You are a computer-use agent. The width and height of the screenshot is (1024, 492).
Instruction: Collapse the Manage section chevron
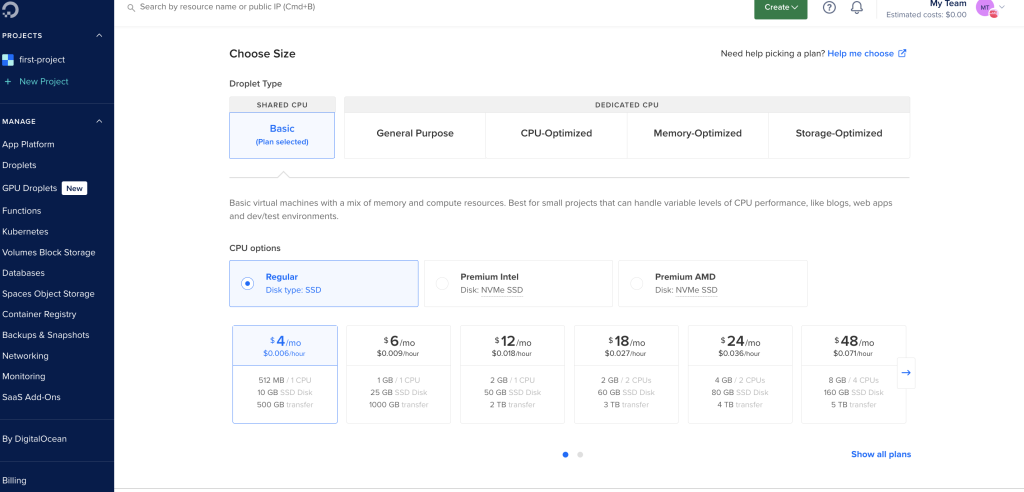(99, 122)
